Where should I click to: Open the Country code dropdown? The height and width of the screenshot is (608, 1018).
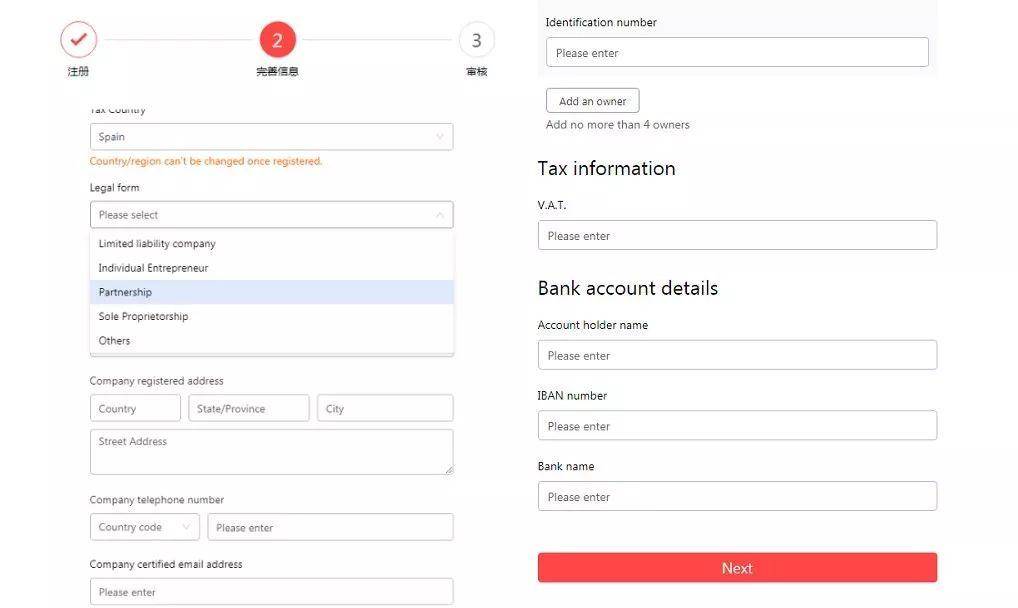pos(145,527)
